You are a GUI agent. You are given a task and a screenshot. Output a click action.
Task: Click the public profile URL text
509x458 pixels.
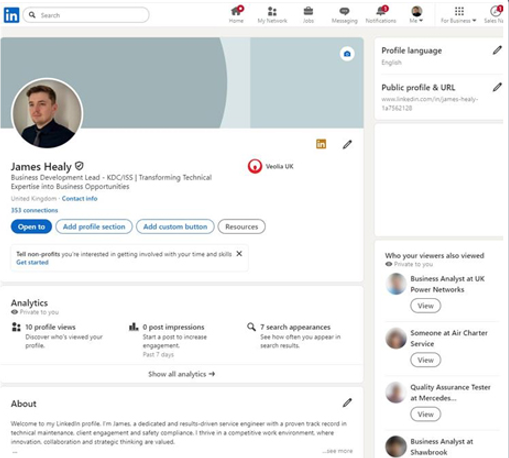tap(430, 104)
